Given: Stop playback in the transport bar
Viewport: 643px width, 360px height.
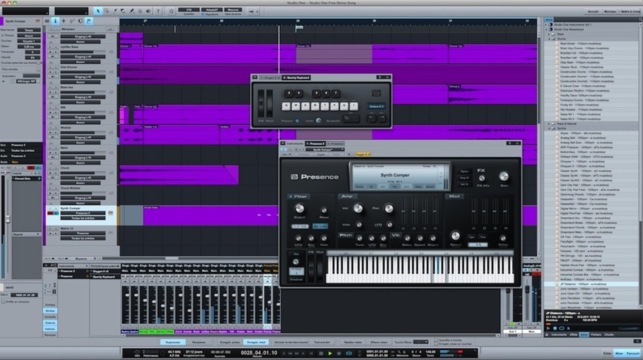Looking at the screenshot, I should click(x=321, y=353).
